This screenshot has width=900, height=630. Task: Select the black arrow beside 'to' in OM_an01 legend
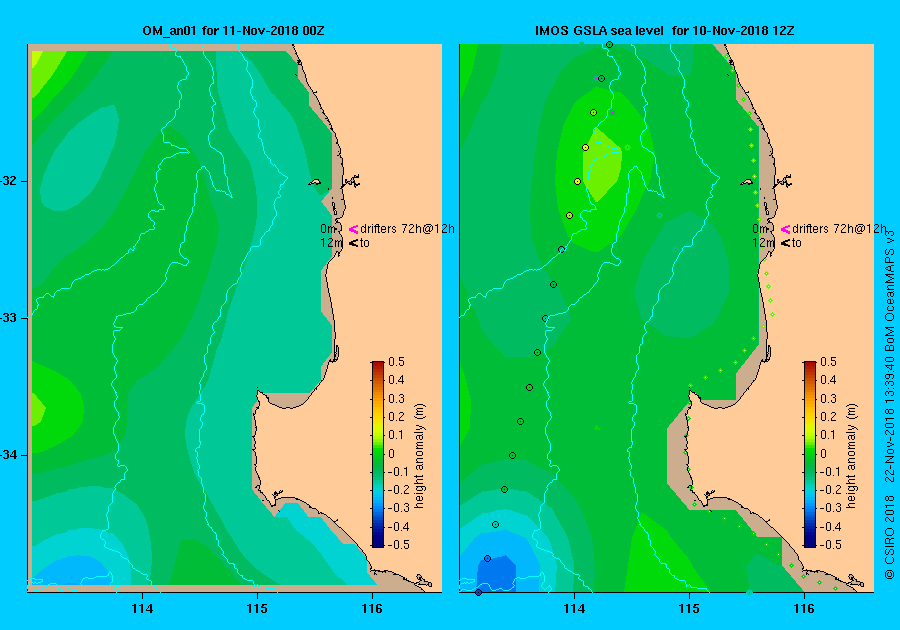(x=354, y=243)
